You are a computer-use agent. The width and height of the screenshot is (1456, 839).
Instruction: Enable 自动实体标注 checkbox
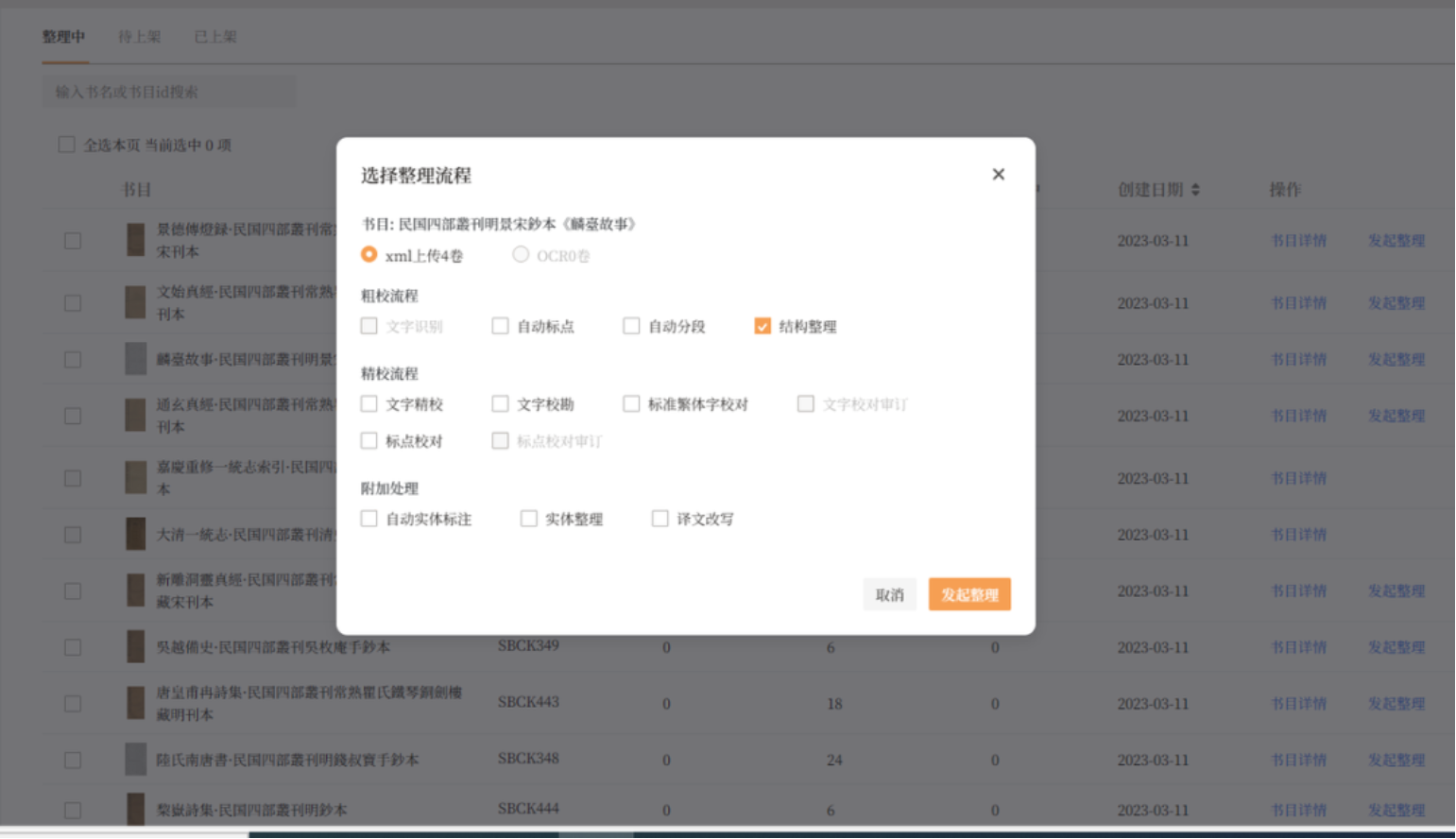click(x=369, y=519)
